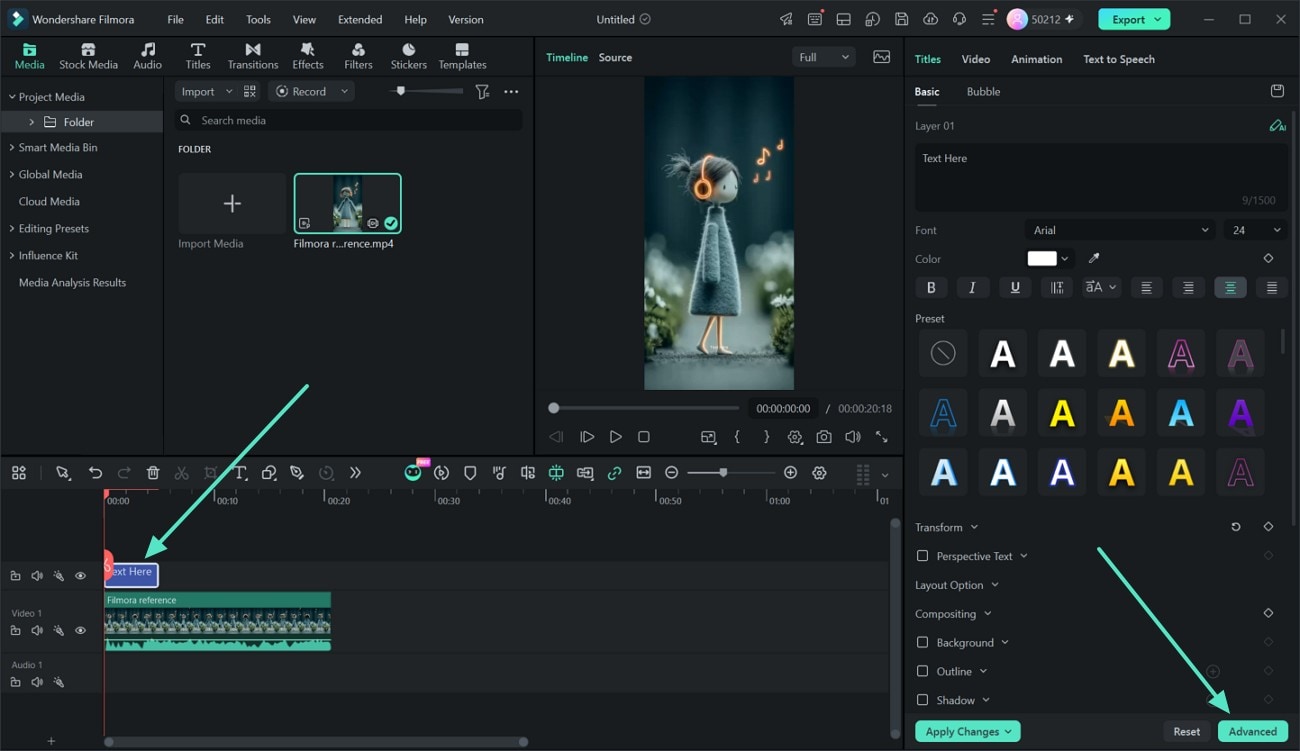This screenshot has height=751, width=1300.
Task: Hide the Video 1 track with eye icon
Action: click(x=81, y=630)
